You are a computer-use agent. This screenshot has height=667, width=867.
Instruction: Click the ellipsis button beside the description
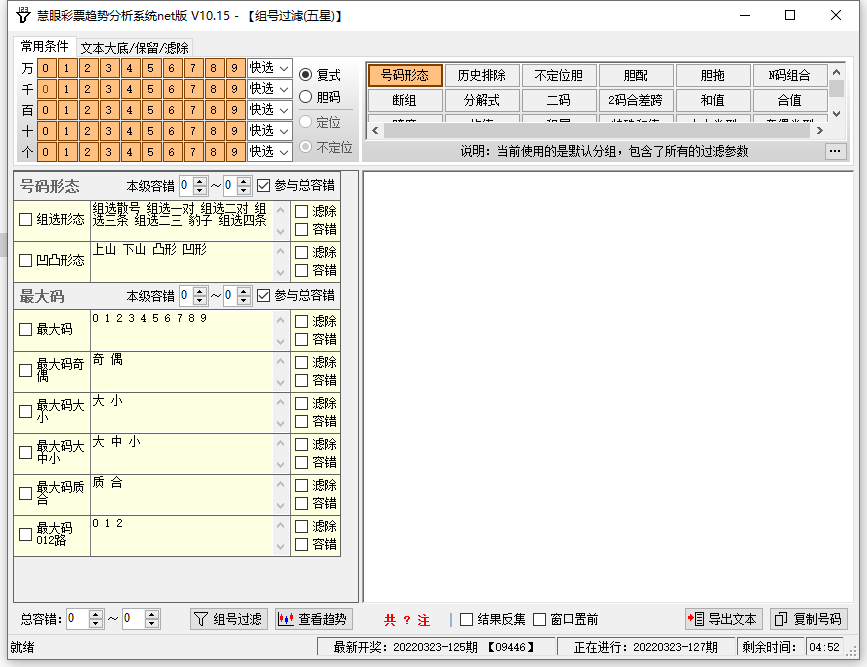click(x=835, y=151)
